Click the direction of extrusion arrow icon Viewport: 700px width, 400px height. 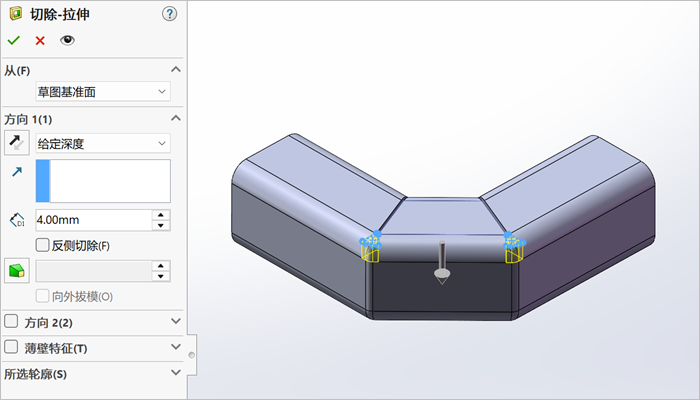coord(17,171)
